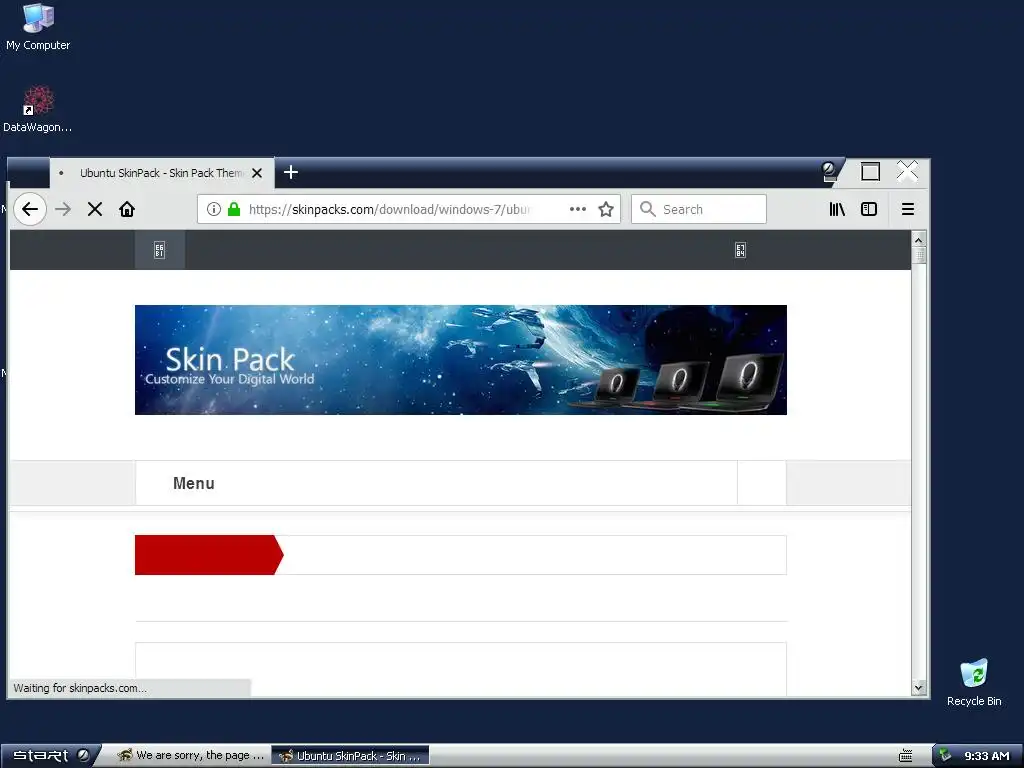Click the green padlock security icon

pos(234,209)
